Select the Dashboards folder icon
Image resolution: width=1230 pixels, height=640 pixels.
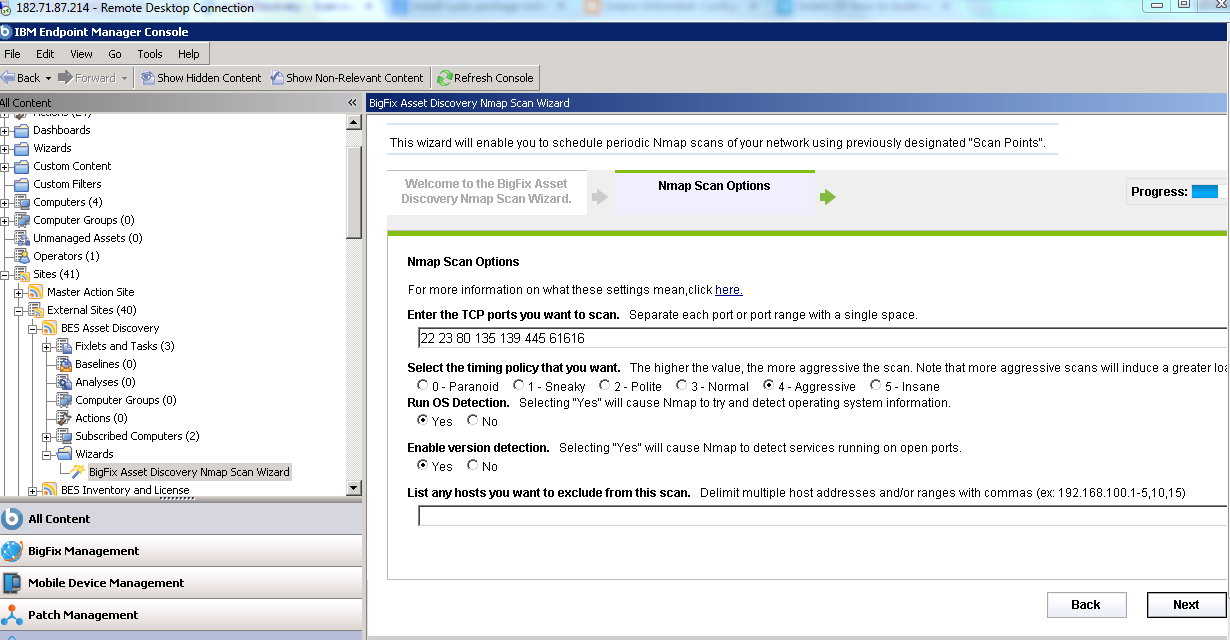tap(22, 130)
